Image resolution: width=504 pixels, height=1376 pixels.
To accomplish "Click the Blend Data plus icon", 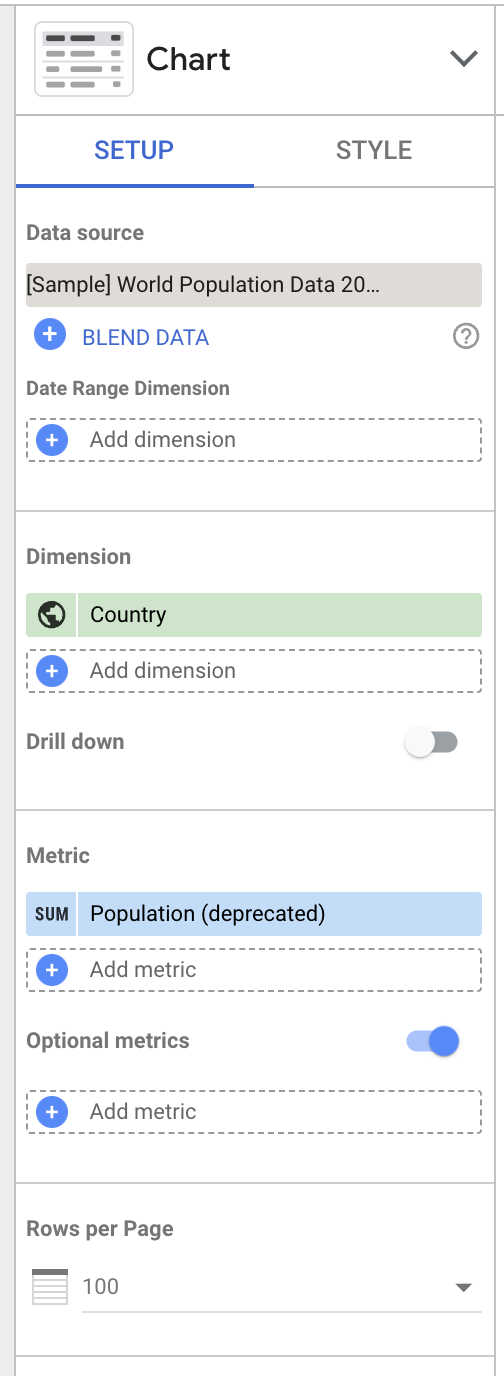I will tap(51, 336).
